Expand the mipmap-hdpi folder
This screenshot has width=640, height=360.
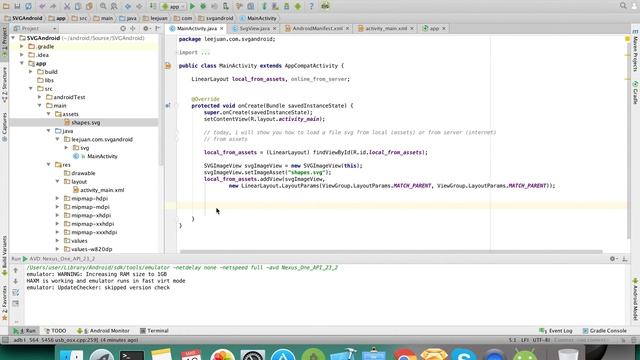(x=58, y=198)
